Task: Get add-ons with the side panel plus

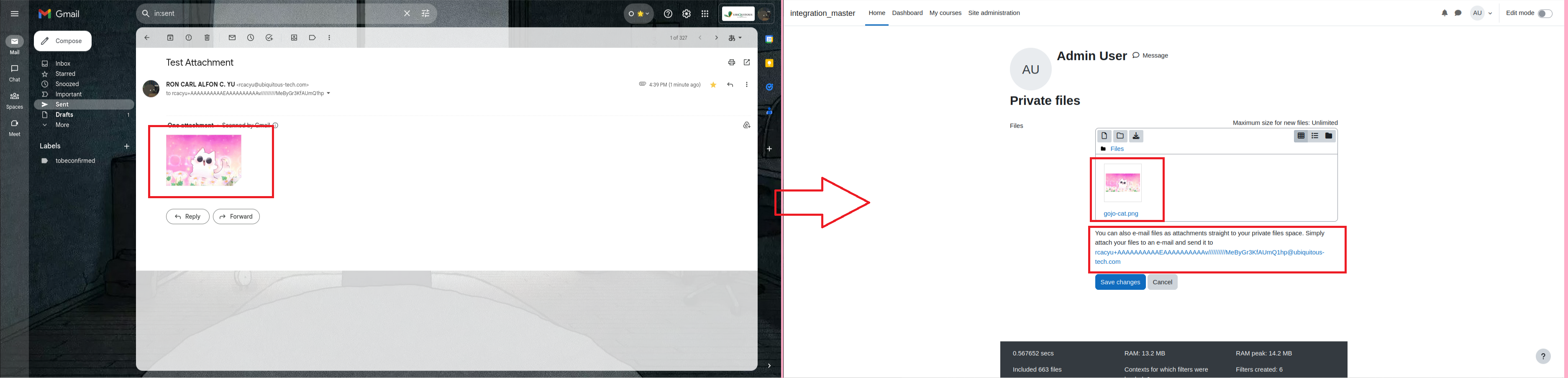Action: (769, 148)
